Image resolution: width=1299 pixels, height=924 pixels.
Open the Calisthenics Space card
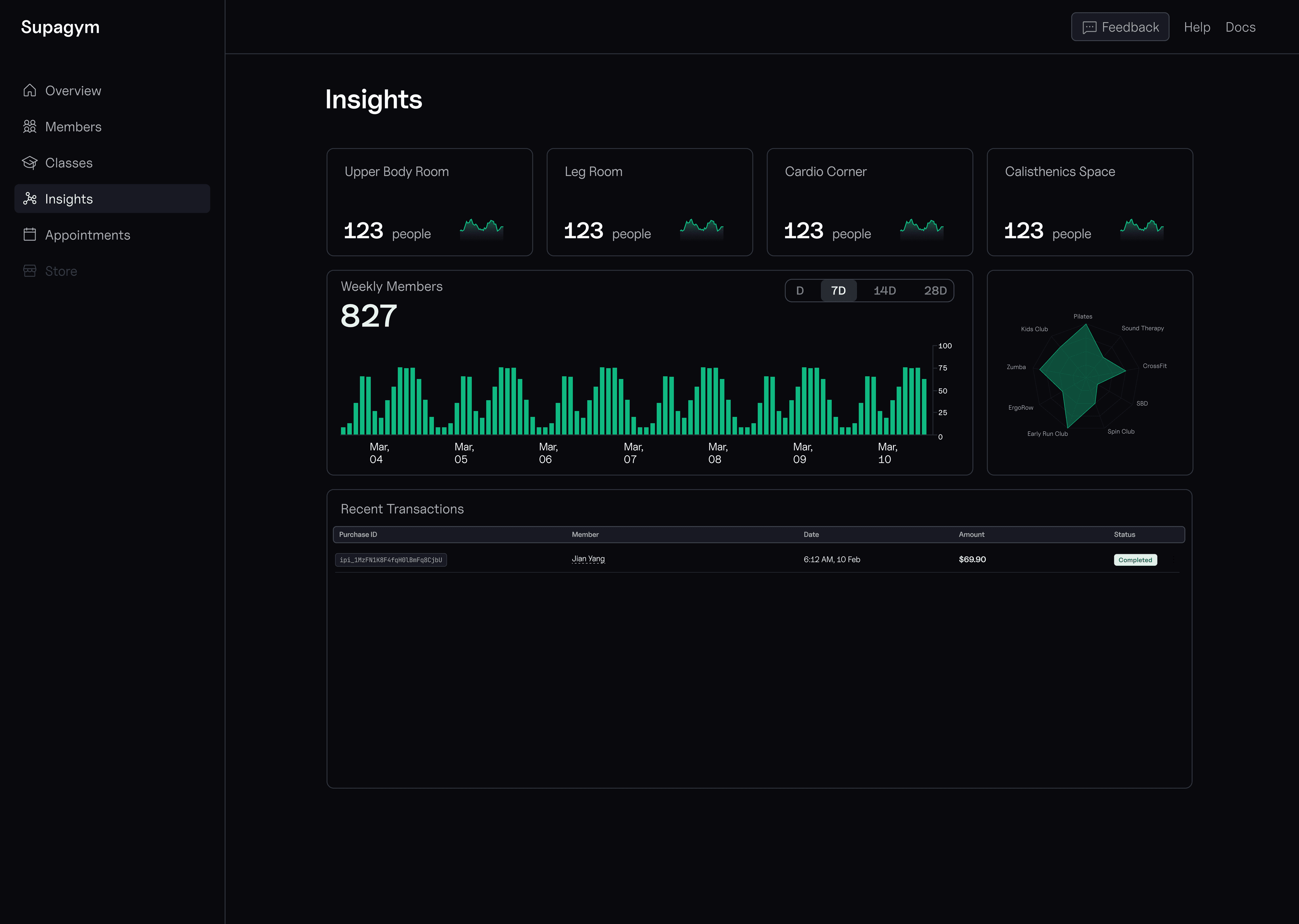coord(1090,202)
